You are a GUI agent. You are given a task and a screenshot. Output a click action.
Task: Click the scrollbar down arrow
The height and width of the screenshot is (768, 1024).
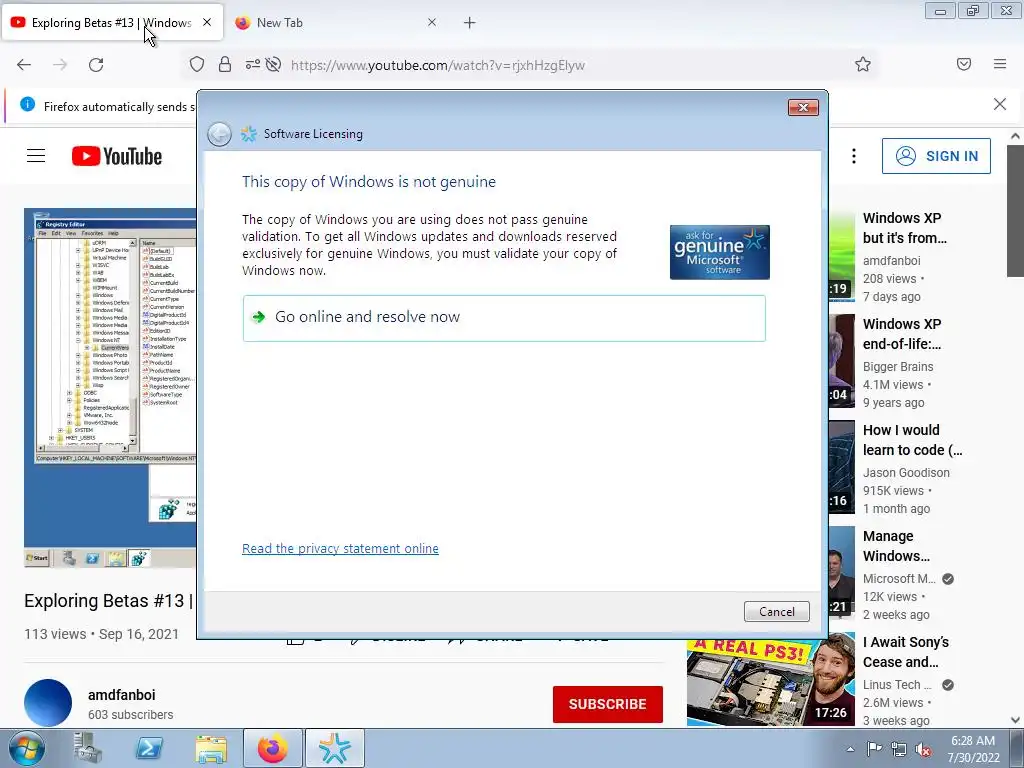[x=1015, y=720]
